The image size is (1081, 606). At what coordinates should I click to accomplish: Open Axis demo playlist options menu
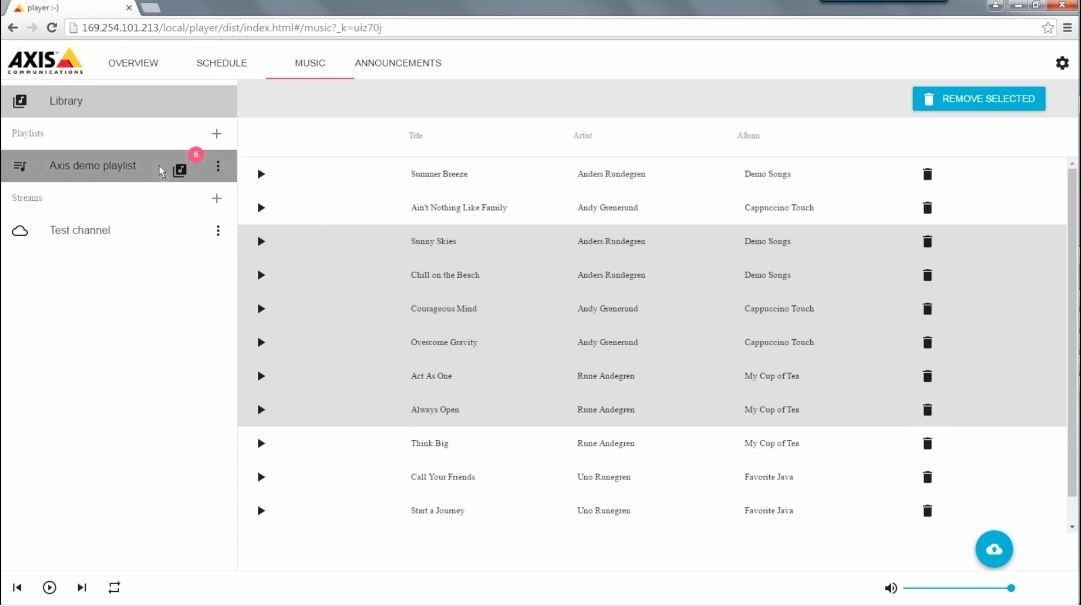[218, 166]
